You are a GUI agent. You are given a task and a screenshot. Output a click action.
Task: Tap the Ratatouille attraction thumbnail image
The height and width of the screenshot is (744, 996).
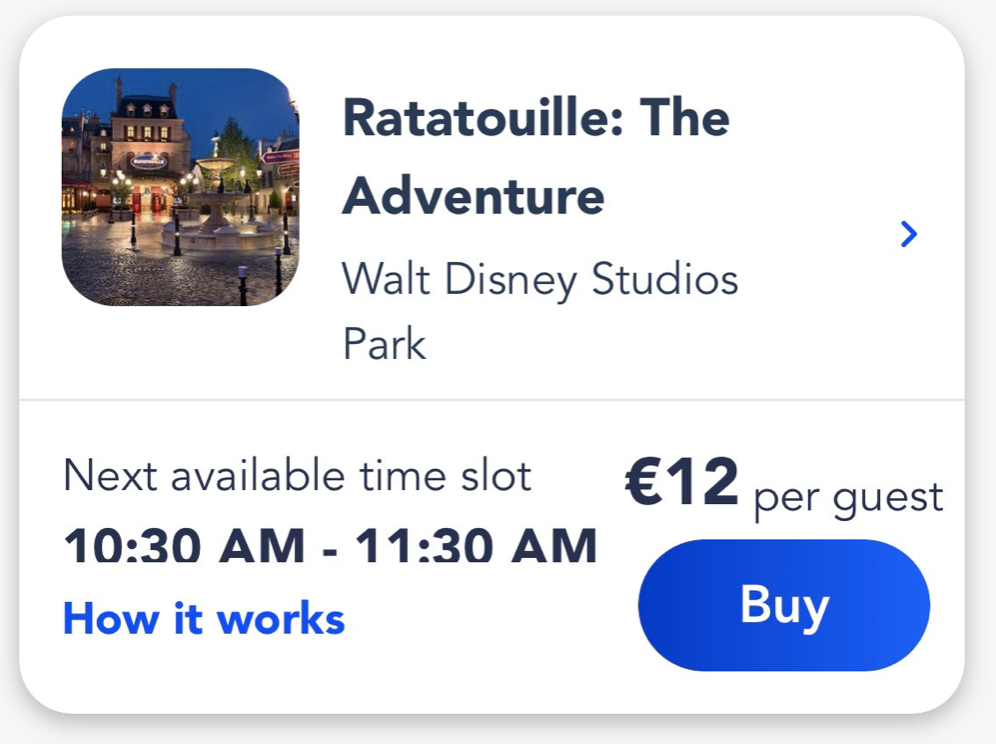tap(180, 187)
